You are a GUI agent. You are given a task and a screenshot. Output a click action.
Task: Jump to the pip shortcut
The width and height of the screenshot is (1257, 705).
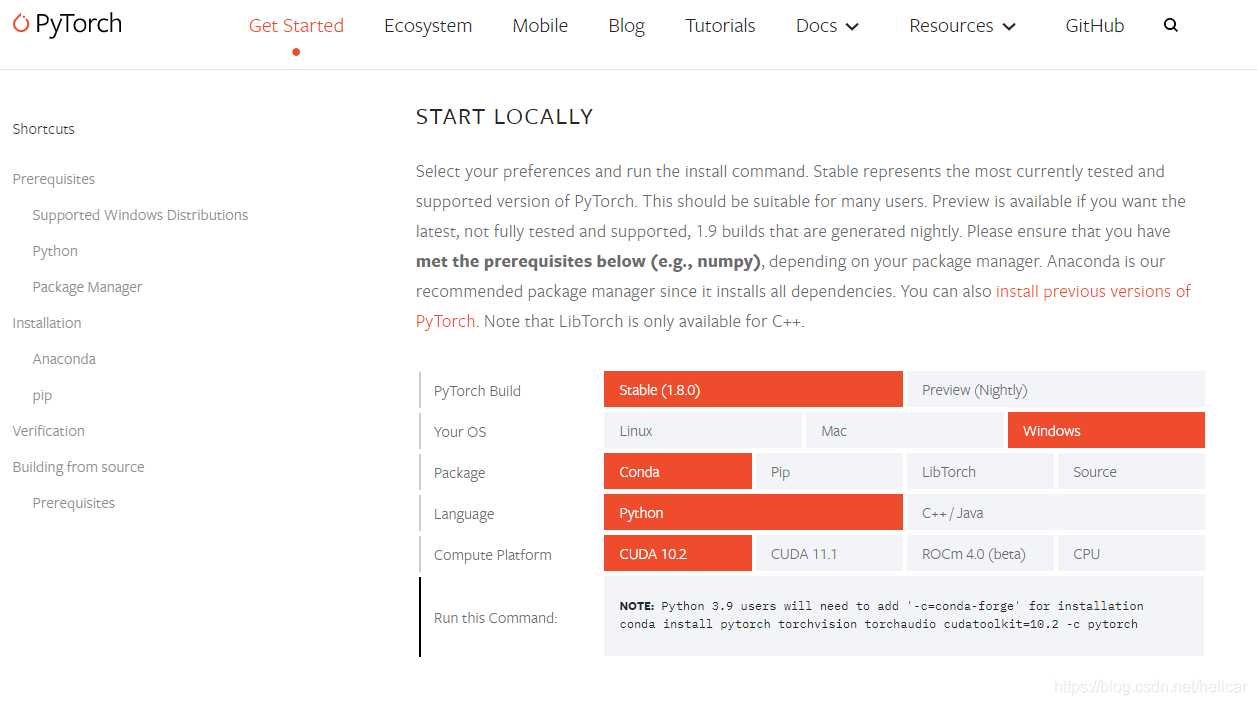42,395
